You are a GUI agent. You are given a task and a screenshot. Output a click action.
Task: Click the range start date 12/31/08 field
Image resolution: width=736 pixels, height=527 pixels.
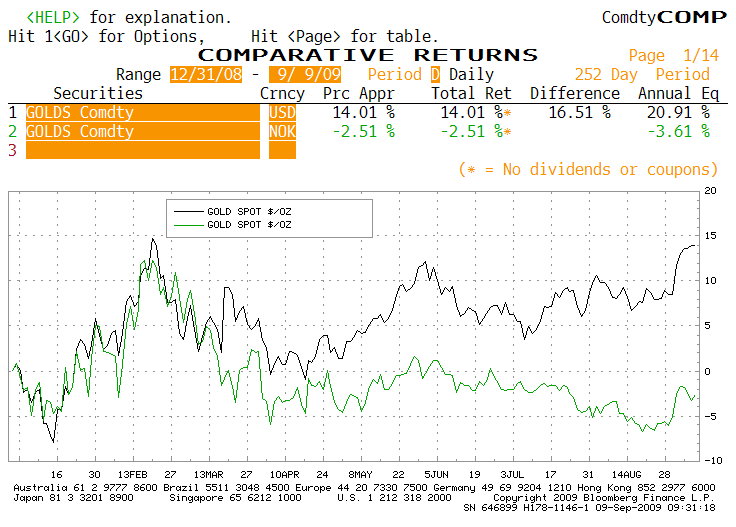(206, 75)
